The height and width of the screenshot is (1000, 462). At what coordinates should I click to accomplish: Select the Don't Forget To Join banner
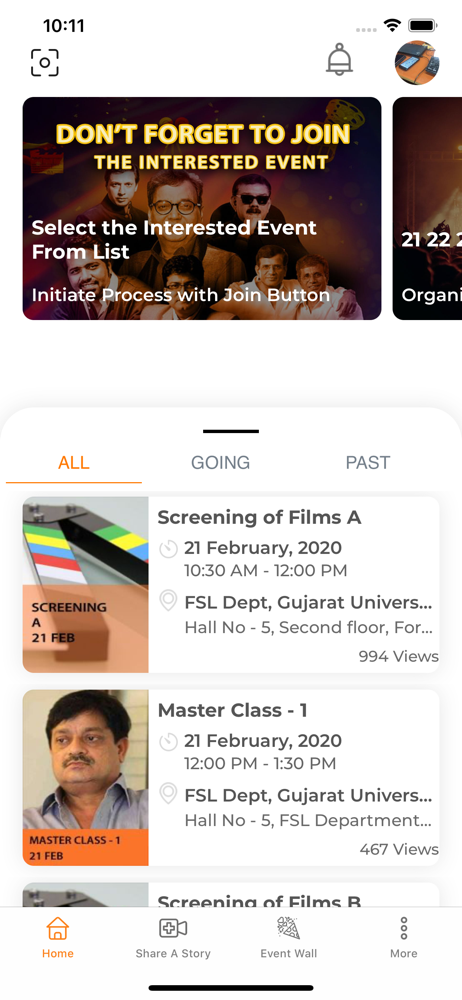tap(202, 209)
